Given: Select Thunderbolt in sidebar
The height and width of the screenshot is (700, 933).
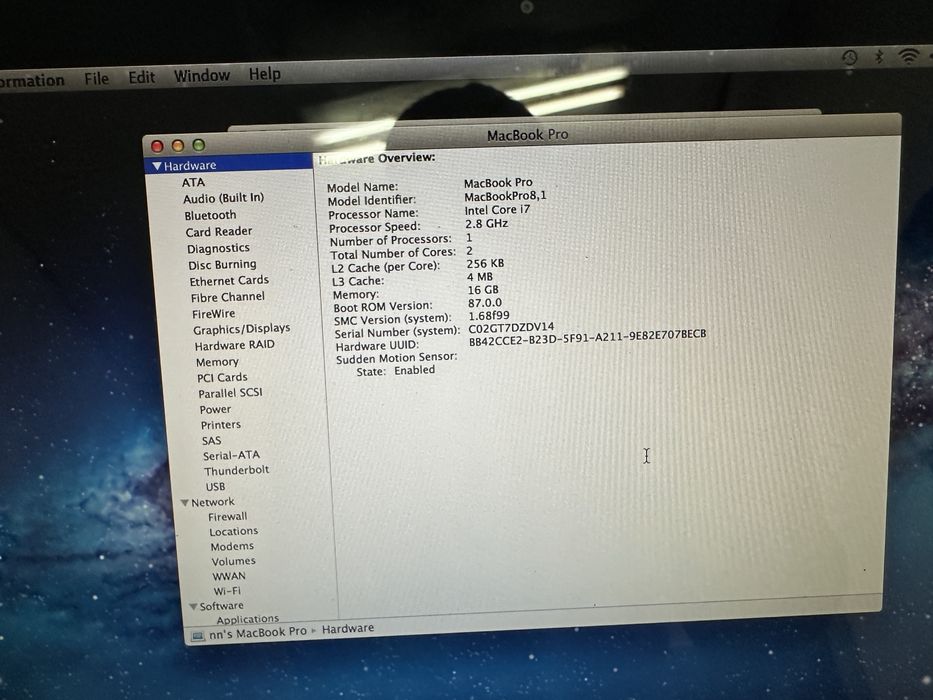Looking at the screenshot, I should pos(236,471).
